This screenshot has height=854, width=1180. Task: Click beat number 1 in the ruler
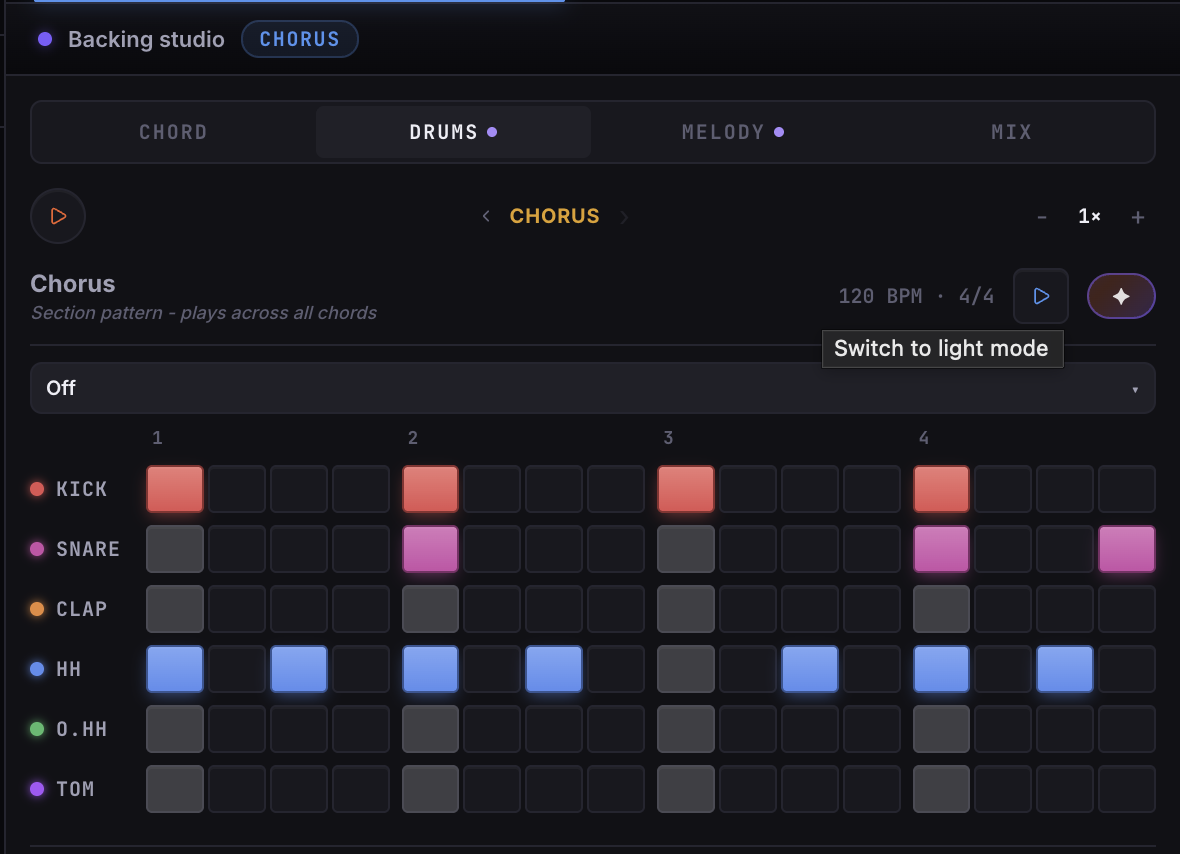click(157, 438)
